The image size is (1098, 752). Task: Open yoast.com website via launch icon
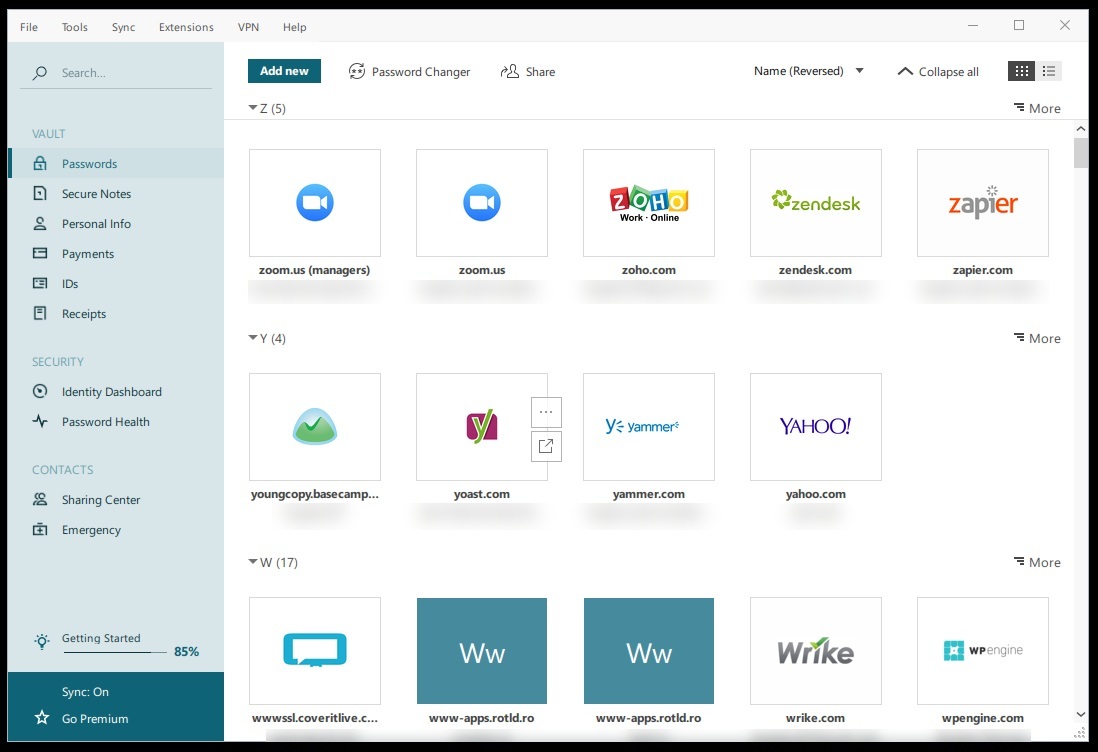click(x=546, y=446)
